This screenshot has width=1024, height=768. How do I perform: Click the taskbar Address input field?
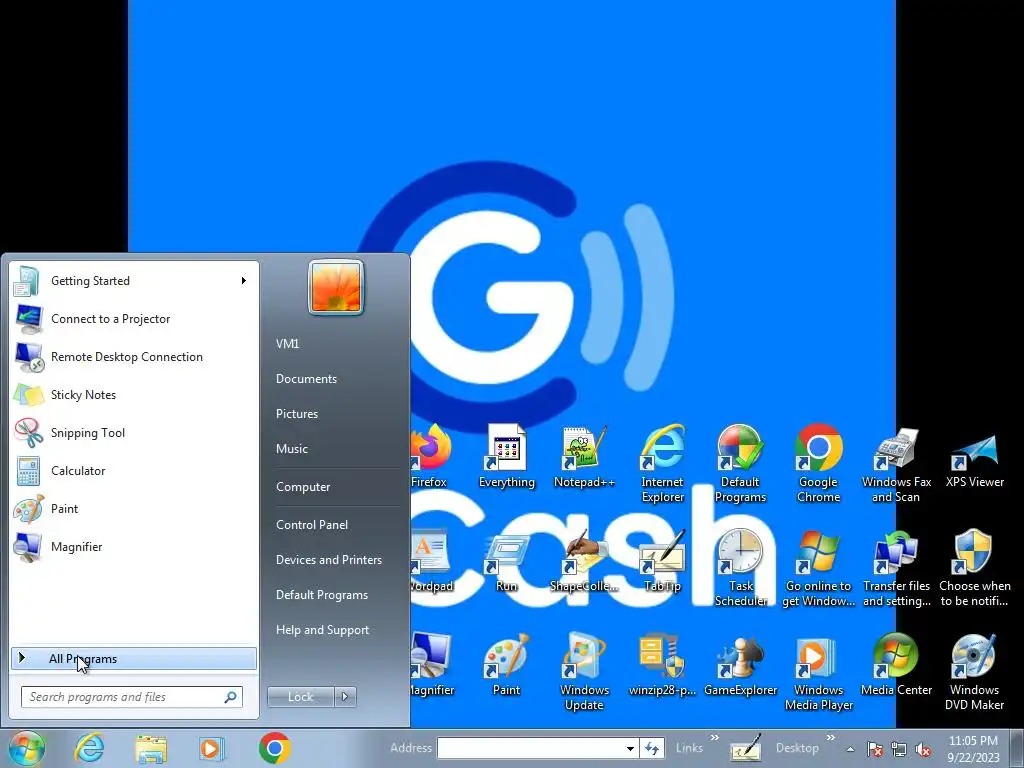pyautogui.click(x=530, y=748)
